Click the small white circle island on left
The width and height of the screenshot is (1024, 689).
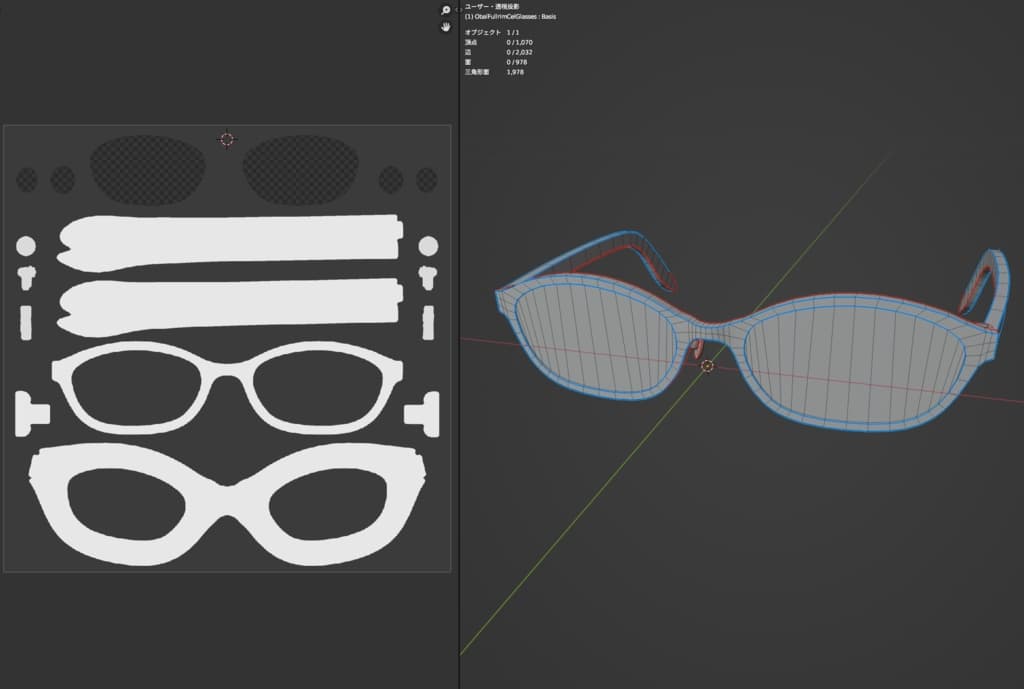(26, 246)
